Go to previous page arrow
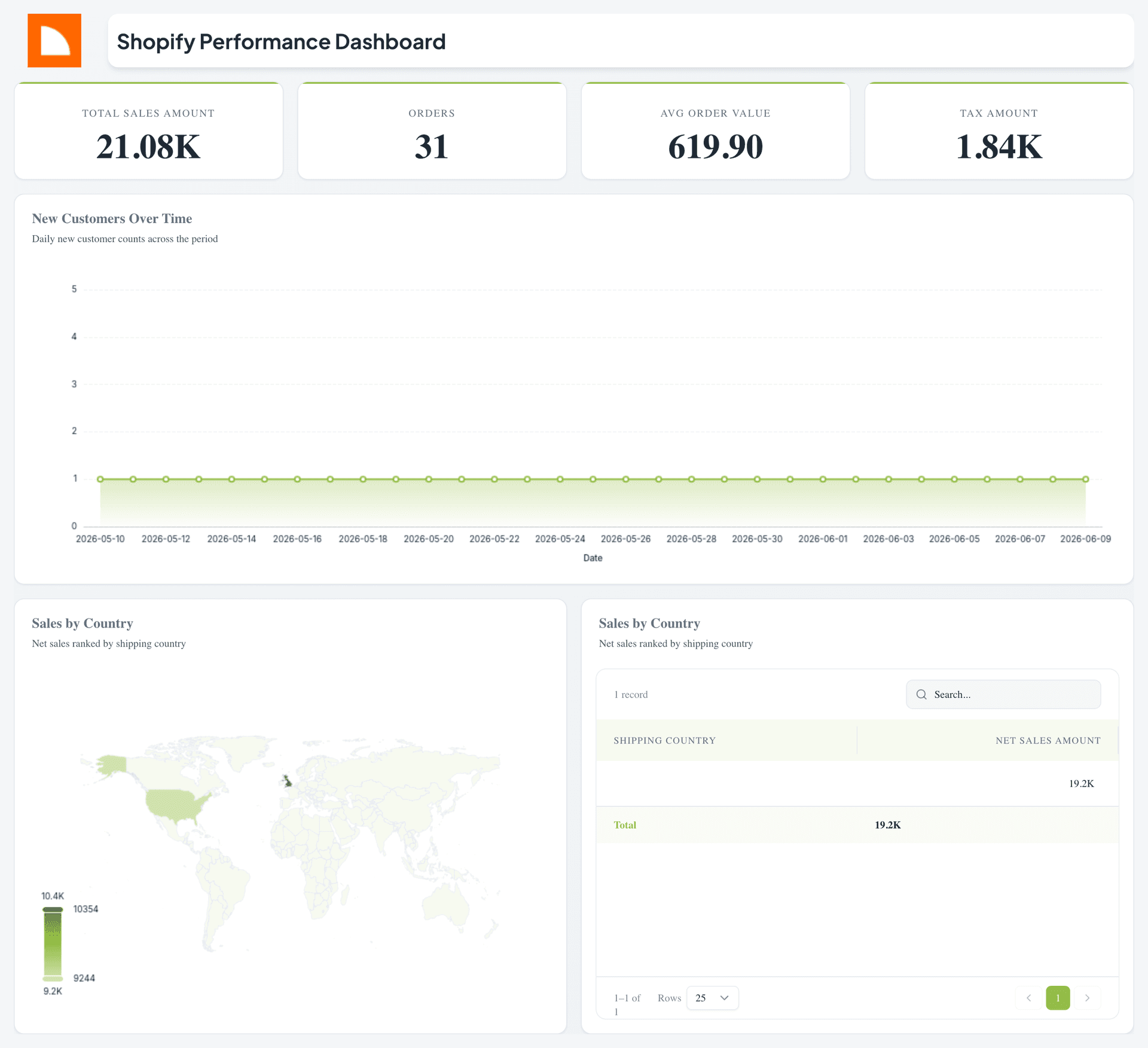The width and height of the screenshot is (1148, 1048). (1029, 998)
